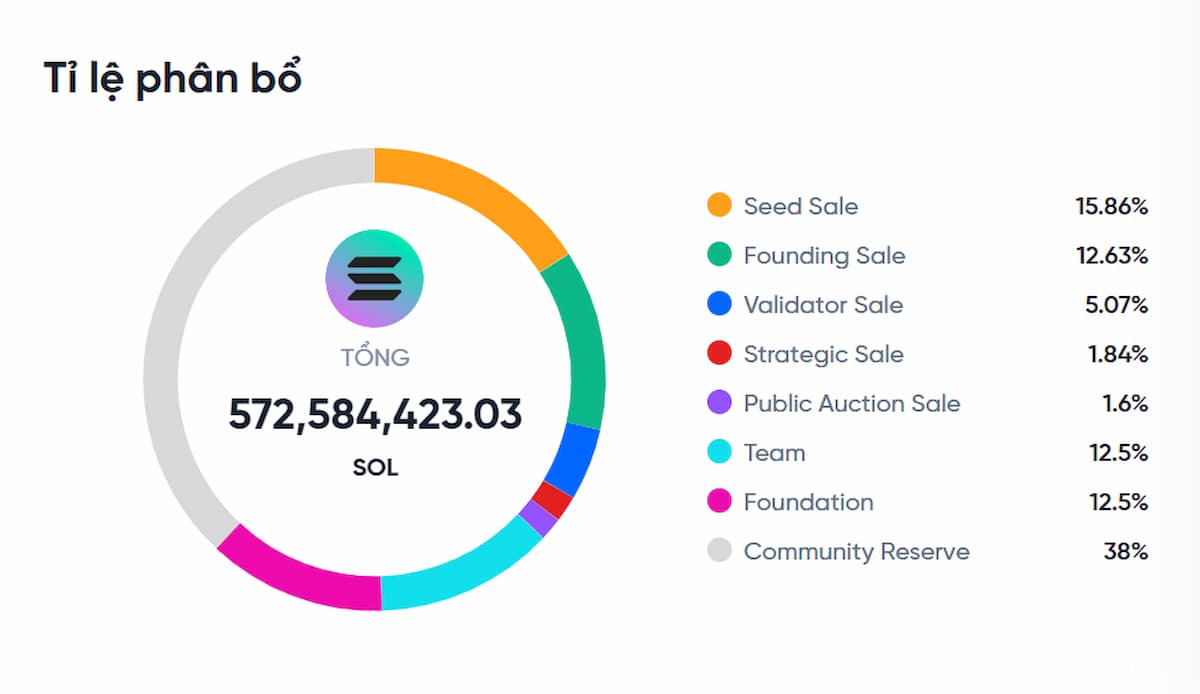Click the total supply 572,584,423.03 figure

tap(375, 414)
